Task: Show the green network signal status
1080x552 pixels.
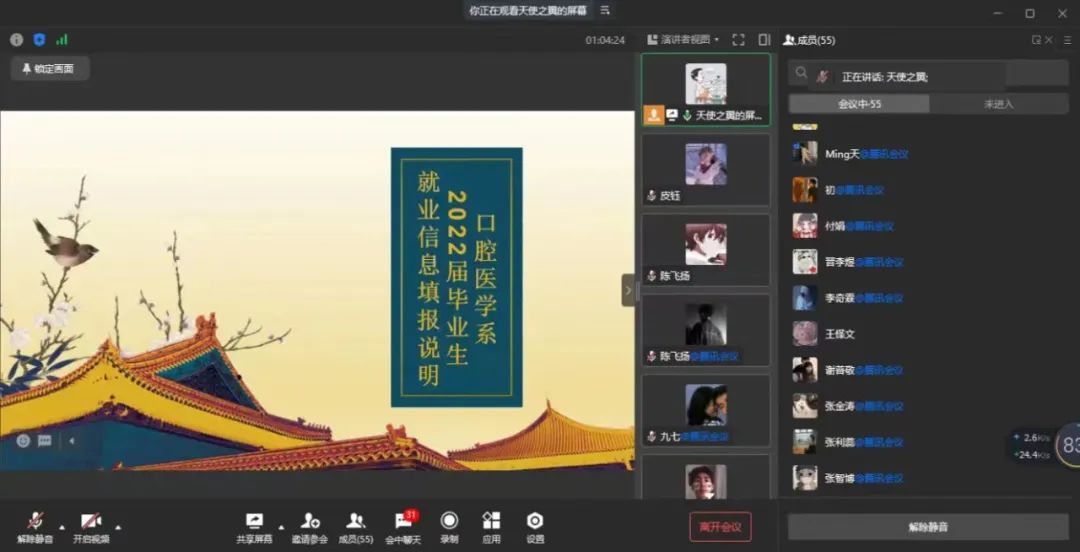Action: pyautogui.click(x=62, y=40)
